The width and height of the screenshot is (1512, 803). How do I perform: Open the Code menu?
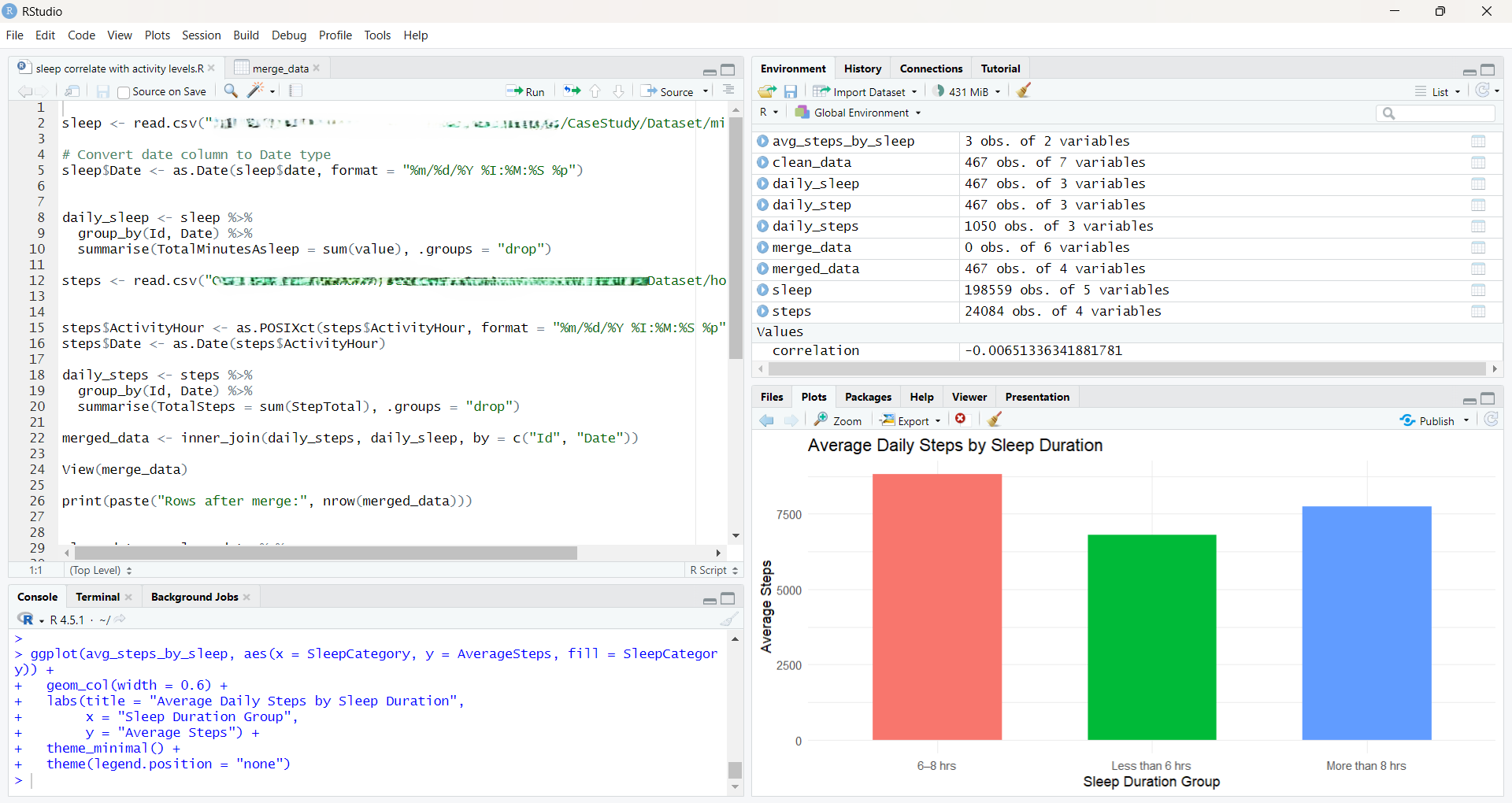coord(81,35)
